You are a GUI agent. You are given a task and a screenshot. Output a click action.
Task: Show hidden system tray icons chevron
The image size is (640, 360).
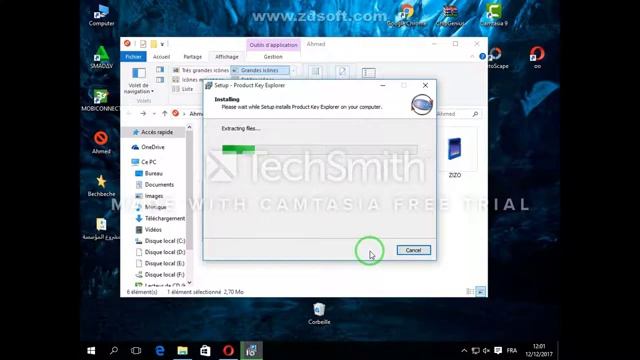coord(464,351)
